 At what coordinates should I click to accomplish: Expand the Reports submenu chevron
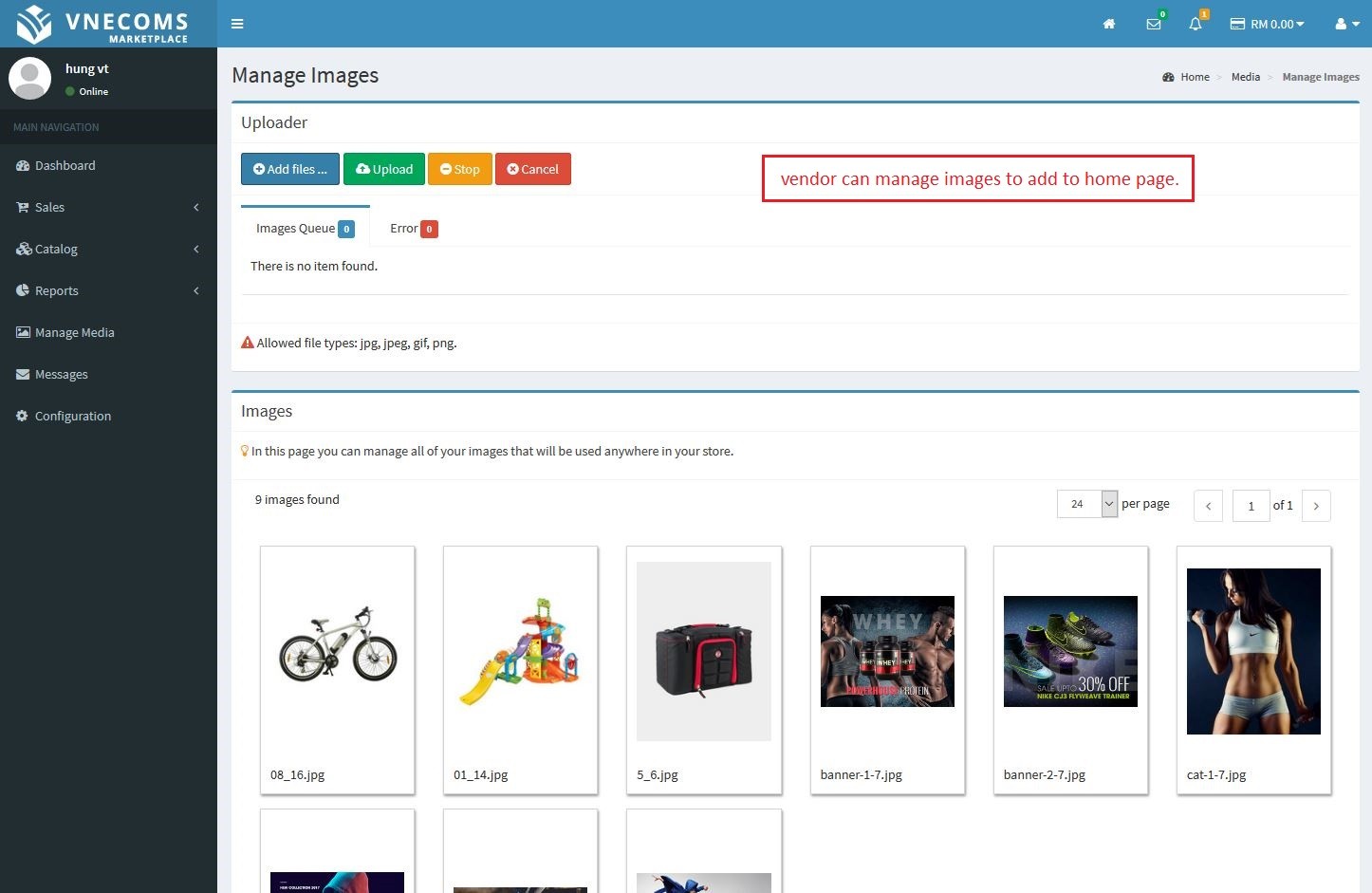196,290
